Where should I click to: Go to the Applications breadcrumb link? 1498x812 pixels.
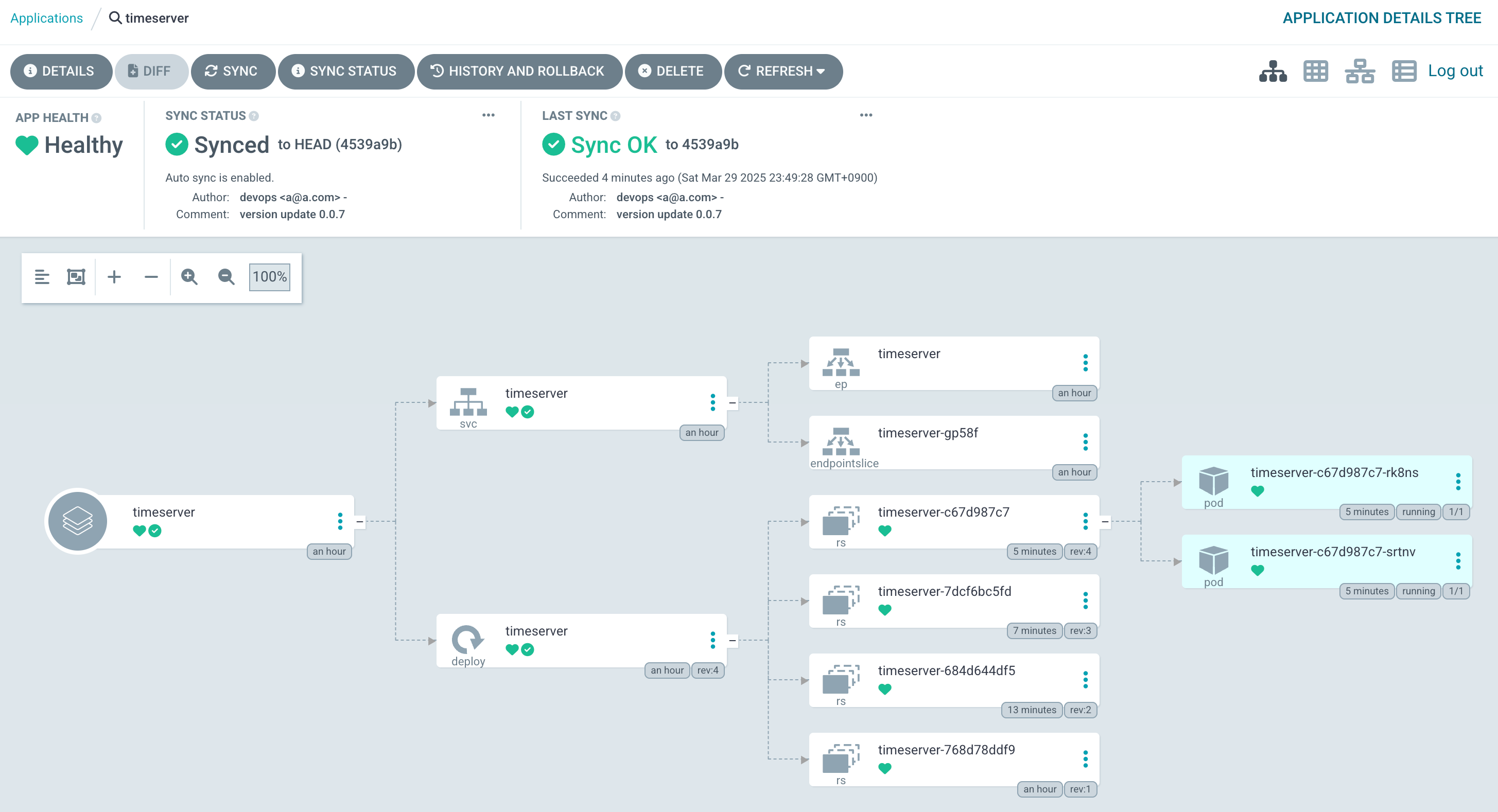(x=46, y=18)
